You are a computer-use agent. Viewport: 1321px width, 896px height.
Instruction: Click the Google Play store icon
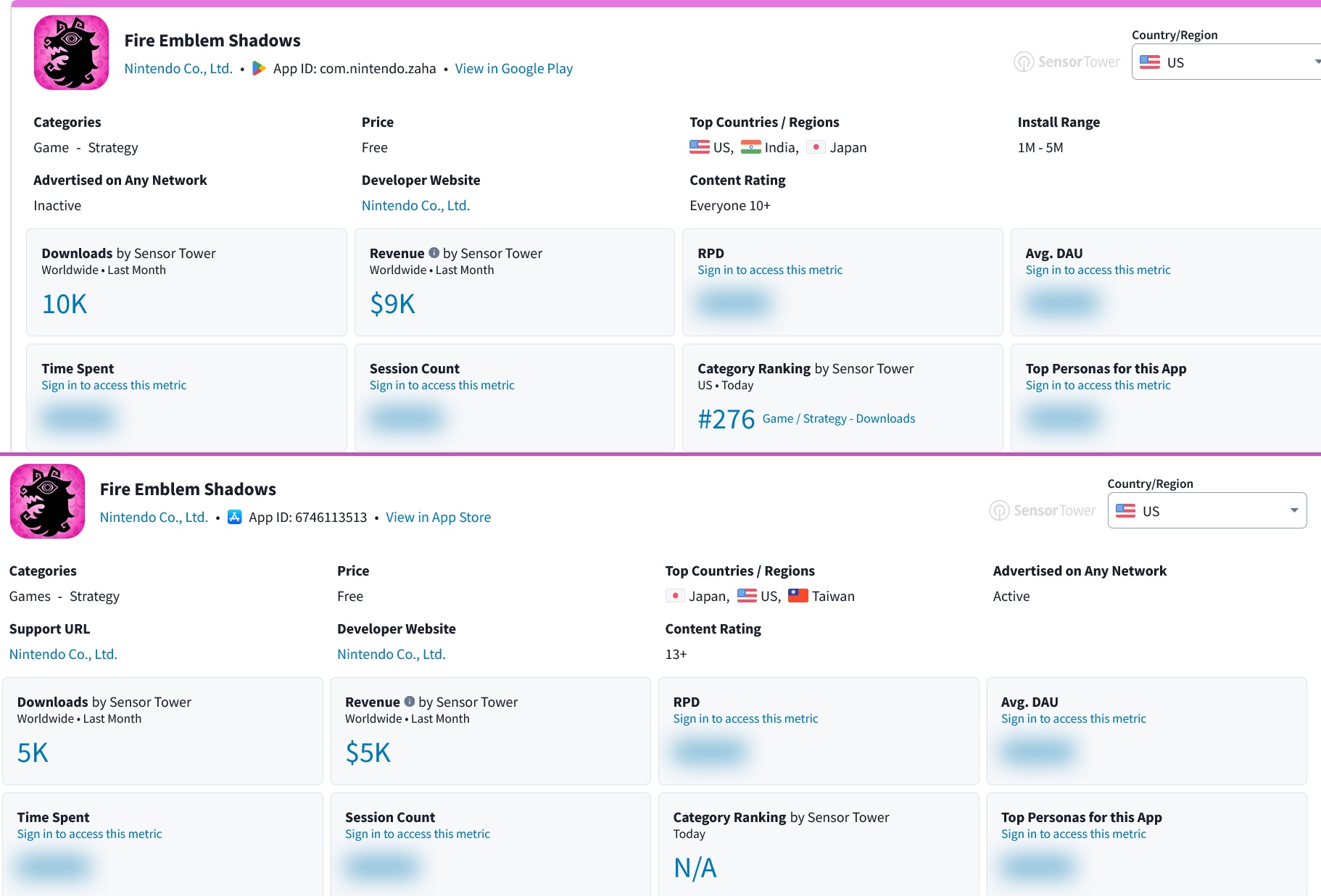pos(259,68)
